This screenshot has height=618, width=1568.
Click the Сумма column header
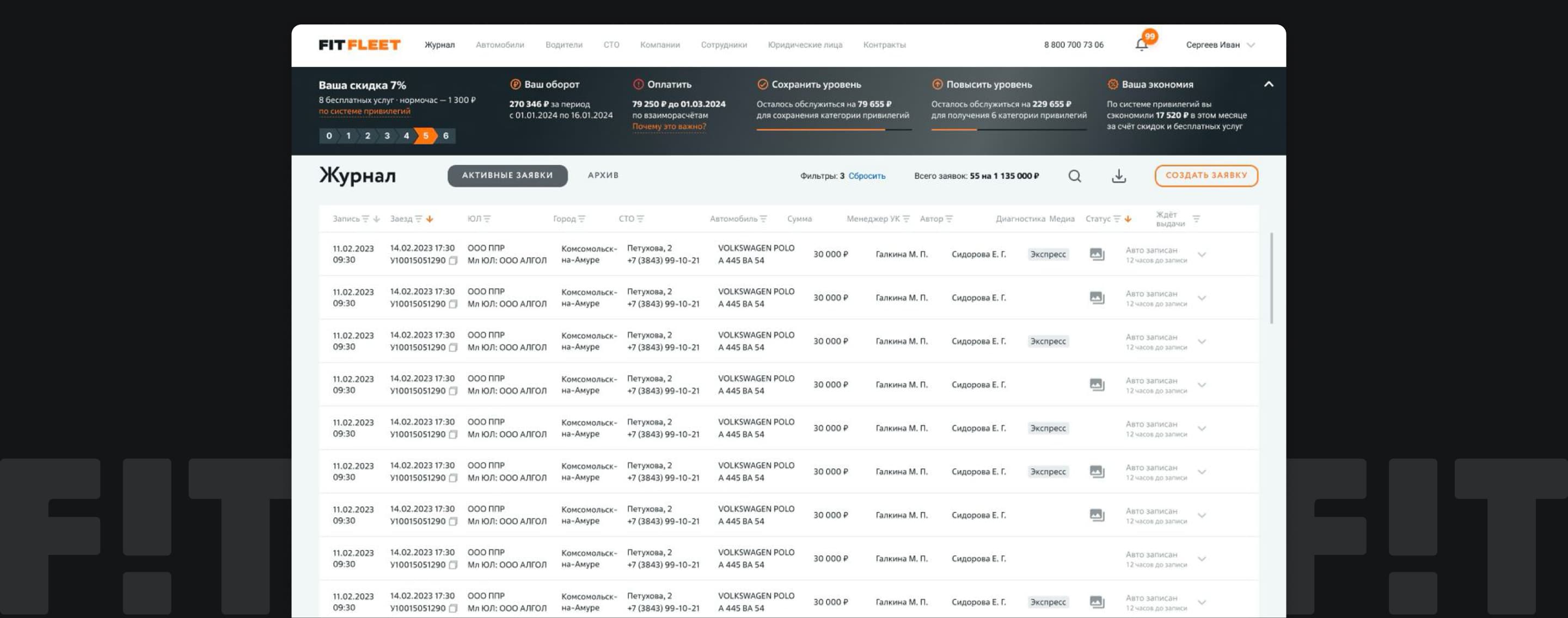coord(799,219)
